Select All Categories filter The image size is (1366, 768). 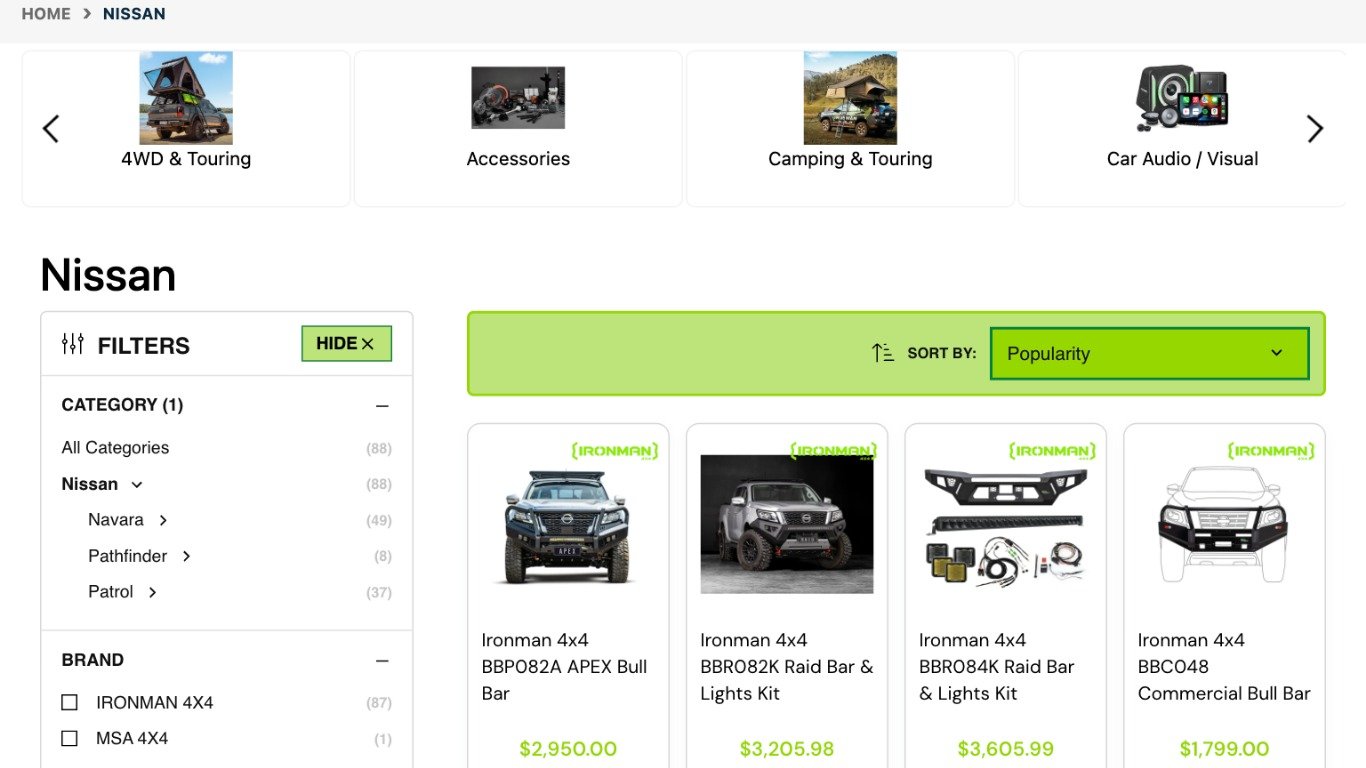(115, 448)
